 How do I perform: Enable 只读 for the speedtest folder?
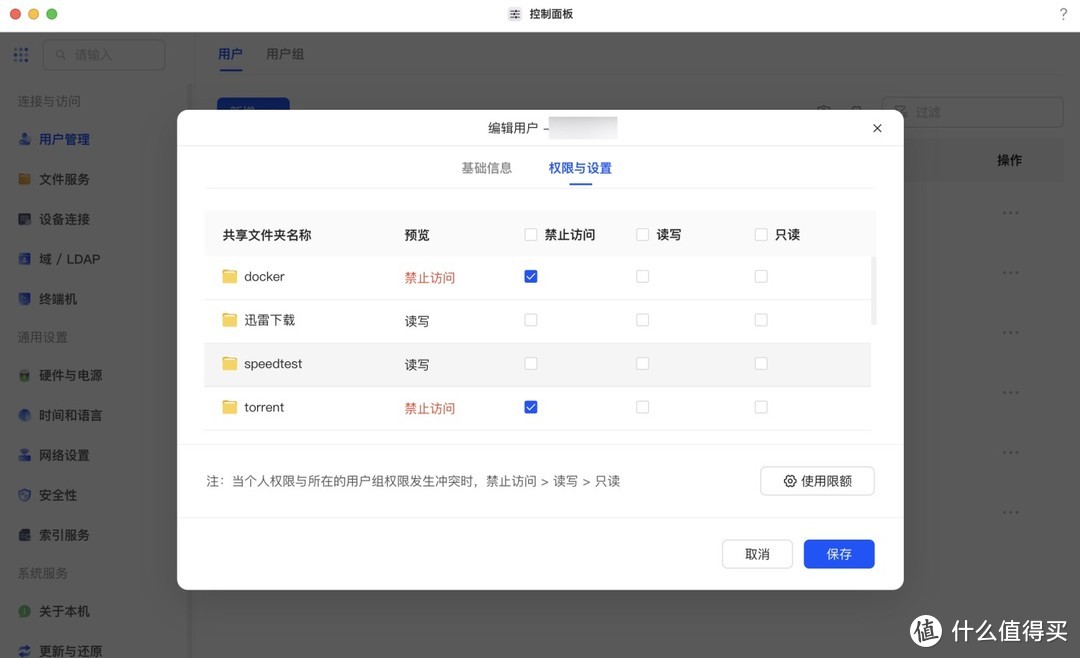tap(761, 364)
